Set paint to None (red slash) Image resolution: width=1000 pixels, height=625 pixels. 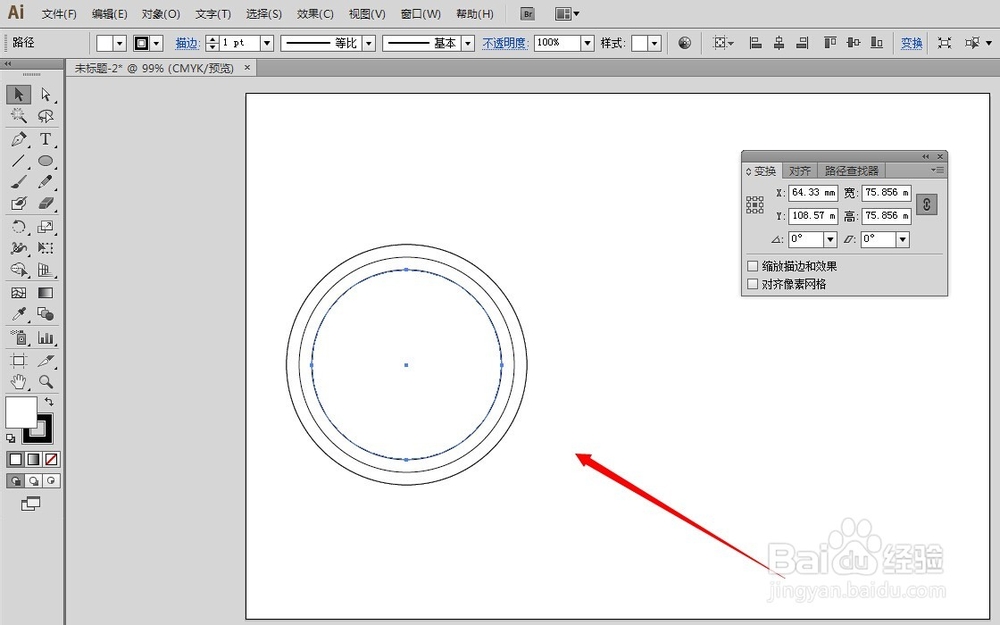point(52,459)
